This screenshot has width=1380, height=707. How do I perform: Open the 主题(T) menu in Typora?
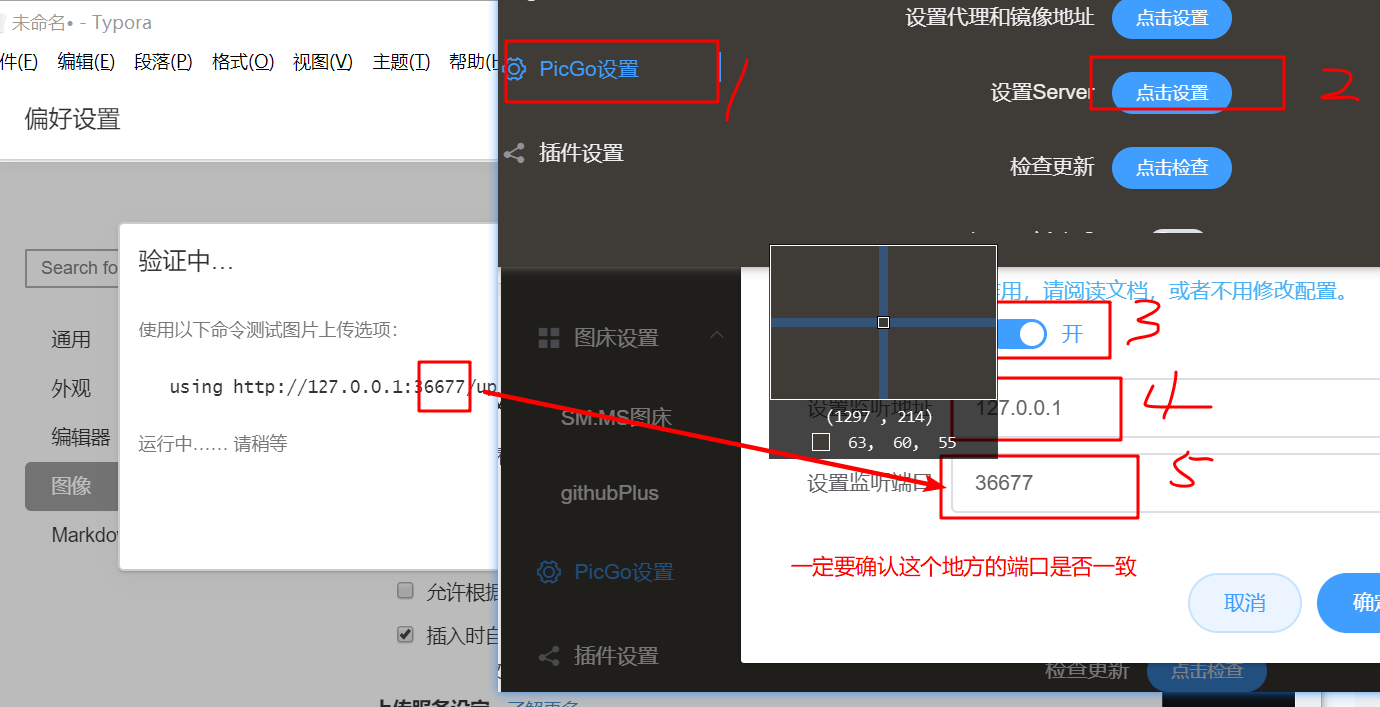[401, 62]
